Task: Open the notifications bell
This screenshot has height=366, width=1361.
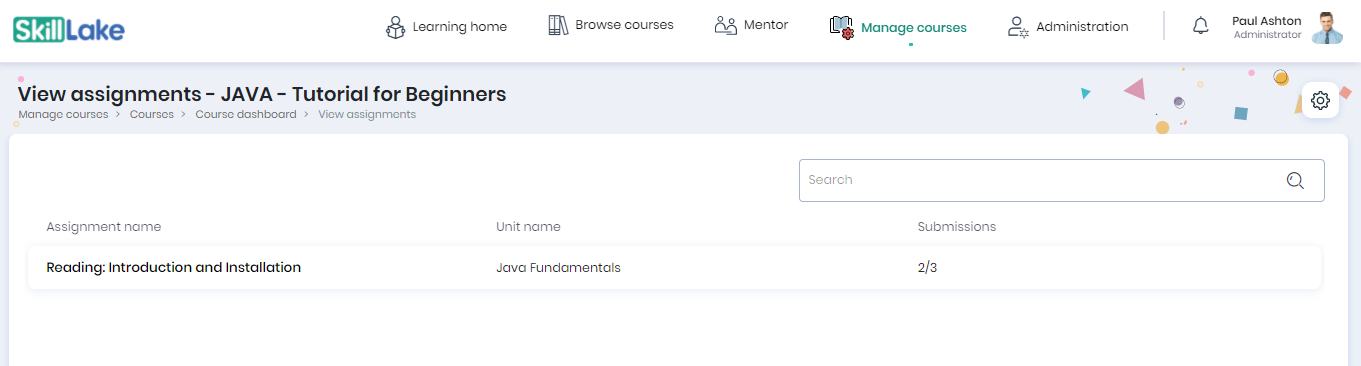Action: click(x=1201, y=27)
